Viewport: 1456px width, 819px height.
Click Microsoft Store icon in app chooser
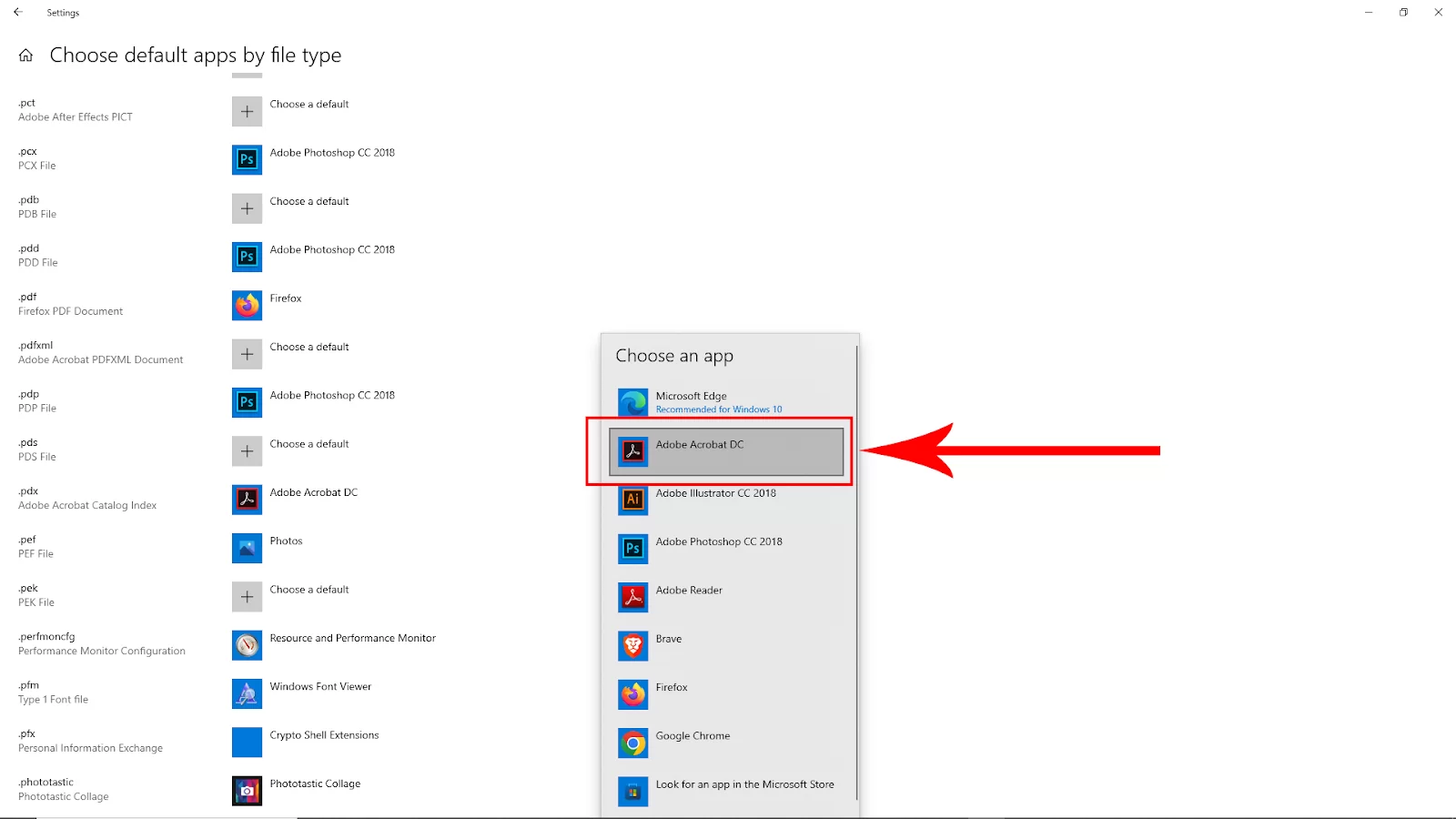click(x=633, y=792)
